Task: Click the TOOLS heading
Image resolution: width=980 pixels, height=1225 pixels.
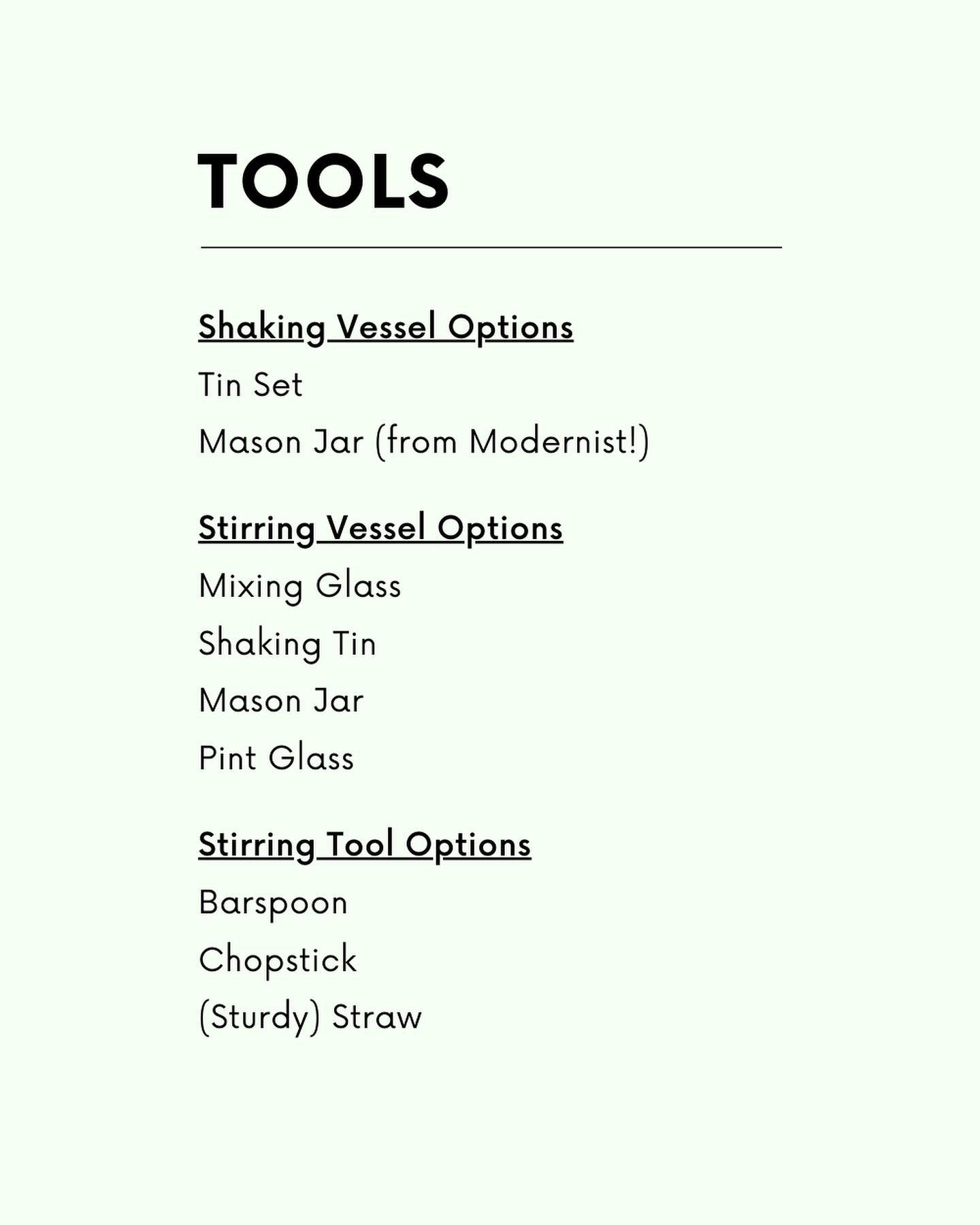Action: (323, 181)
